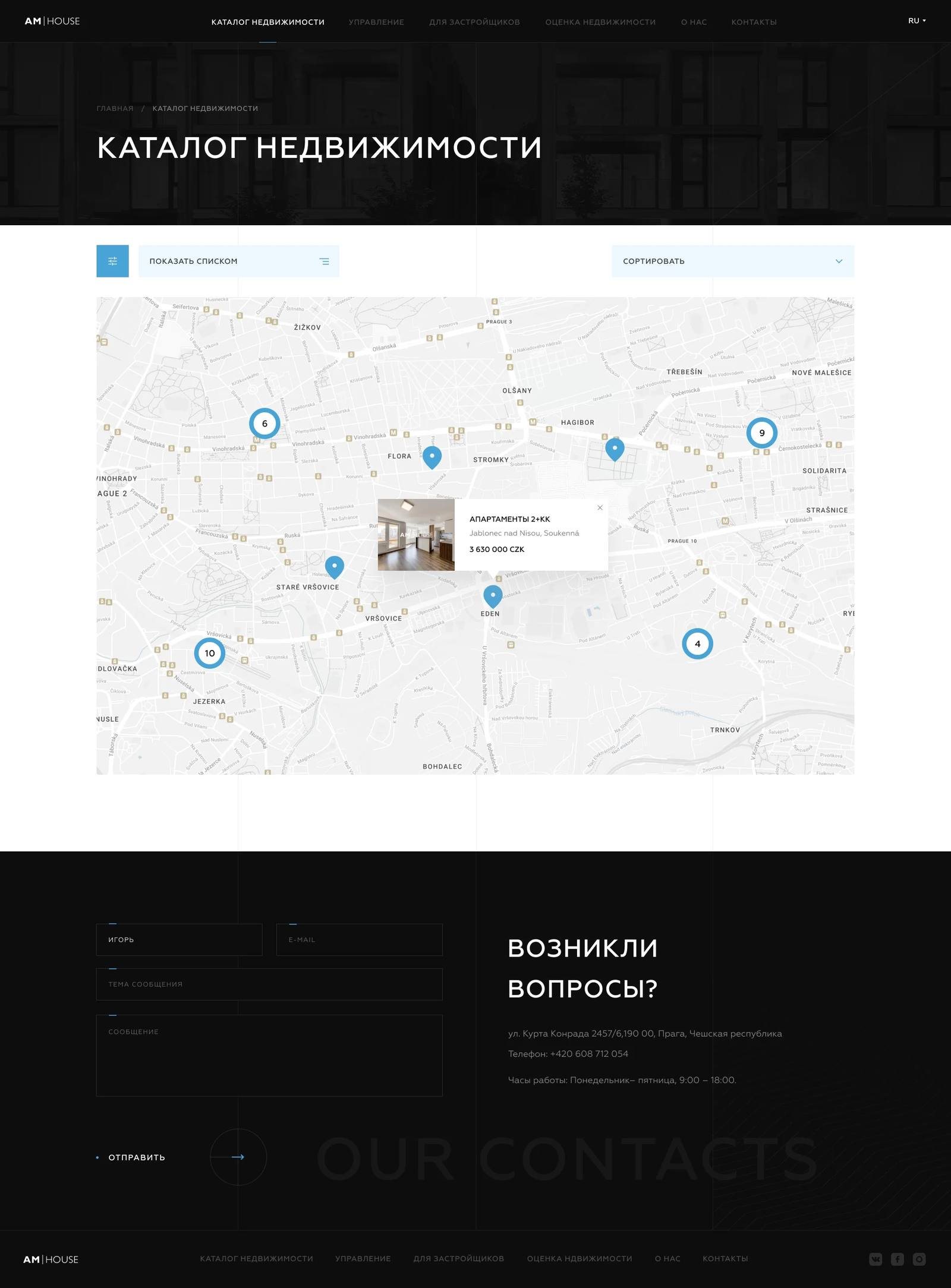The image size is (951, 1288).
Task: Click the name field containing Игорь
Action: 179,939
